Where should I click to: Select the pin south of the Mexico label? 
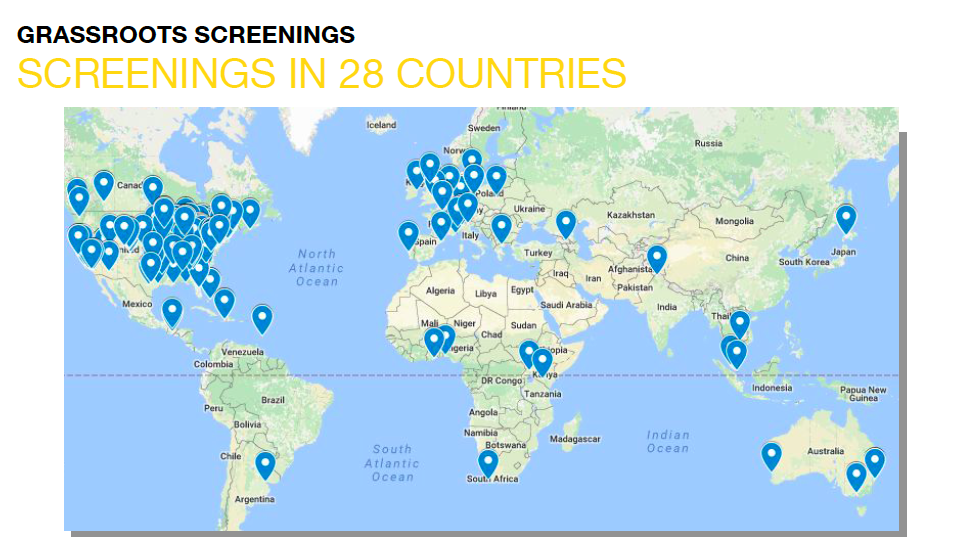coord(173,314)
